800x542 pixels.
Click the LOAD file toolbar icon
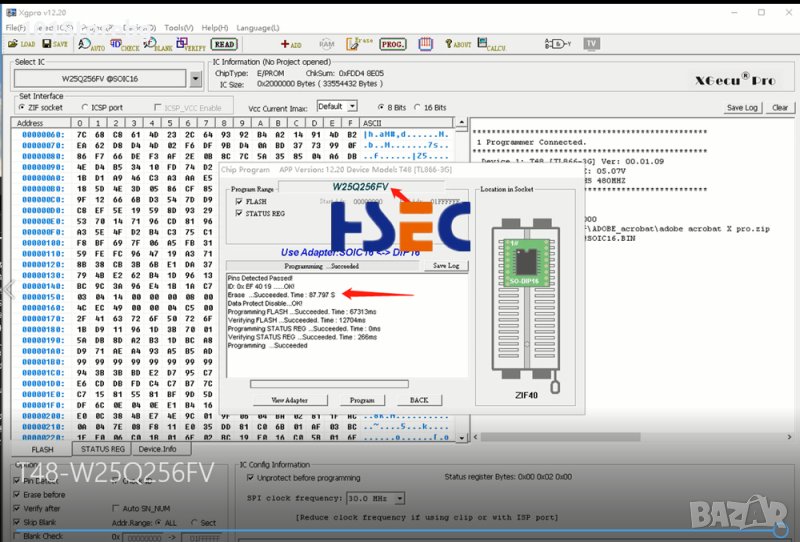[20, 44]
